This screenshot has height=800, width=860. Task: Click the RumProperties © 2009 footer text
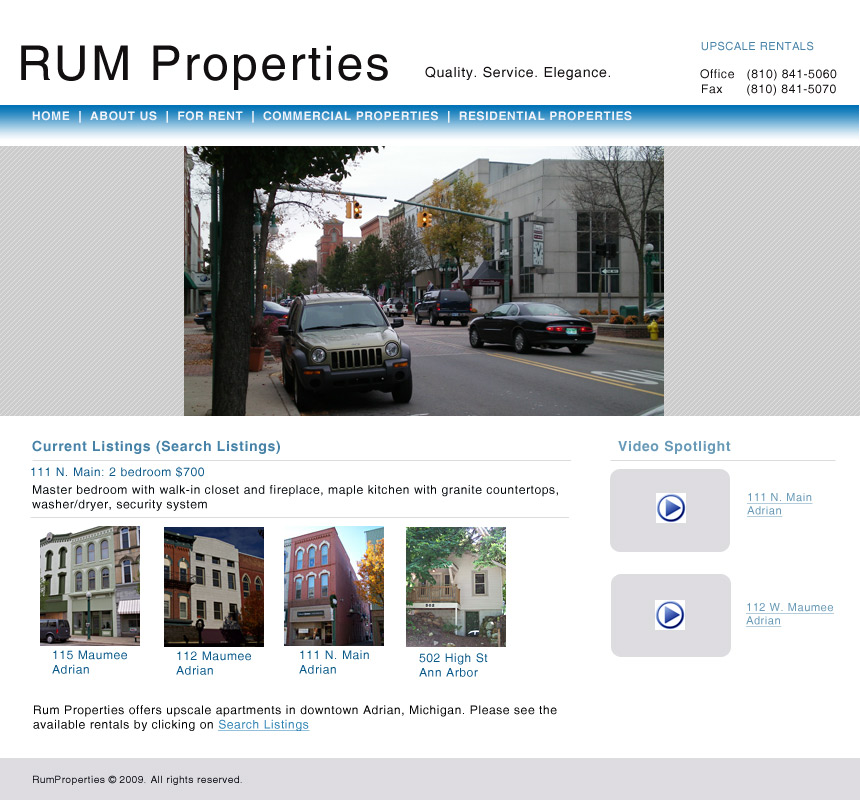click(137, 780)
